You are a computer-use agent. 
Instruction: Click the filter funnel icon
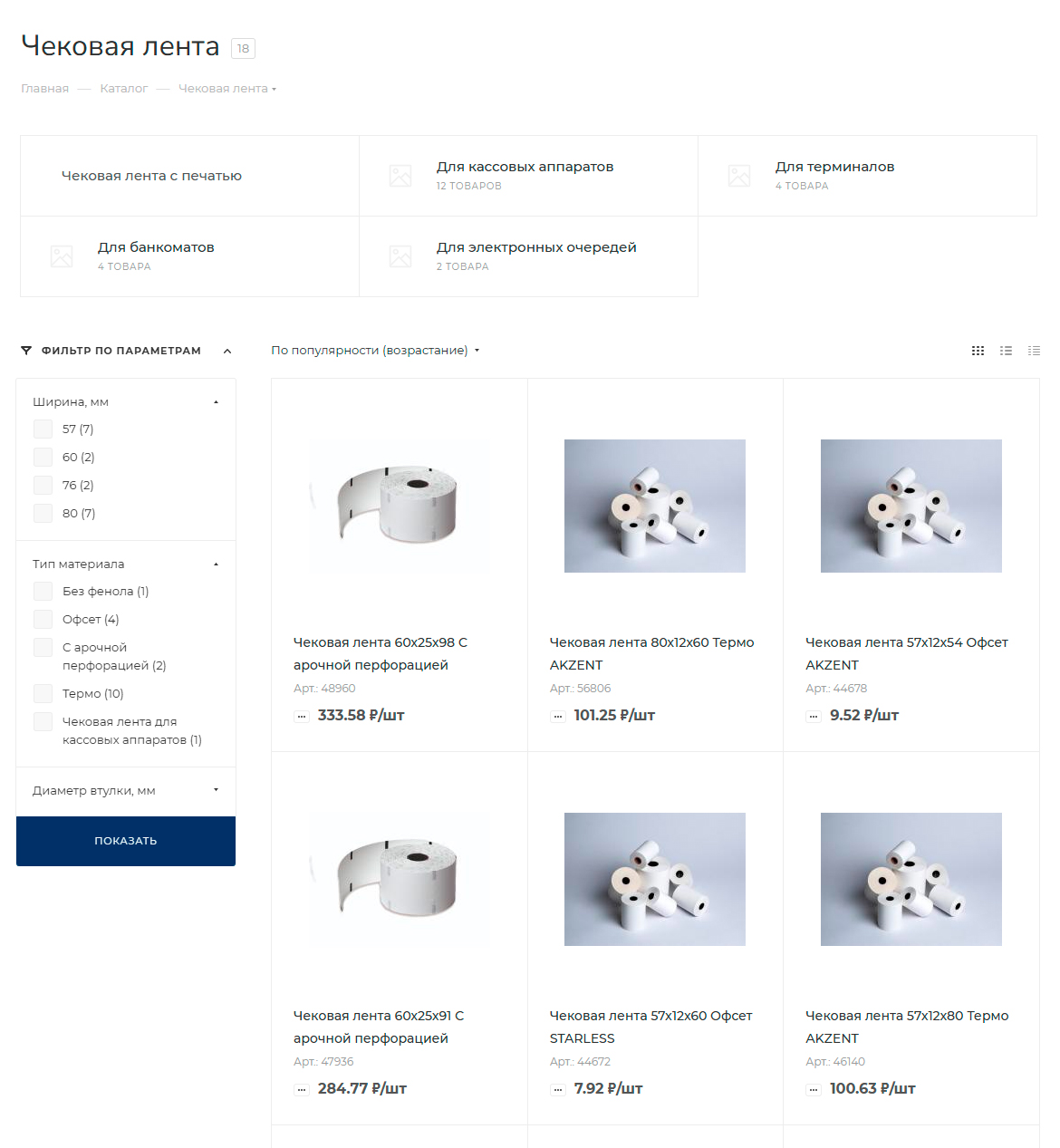(26, 351)
